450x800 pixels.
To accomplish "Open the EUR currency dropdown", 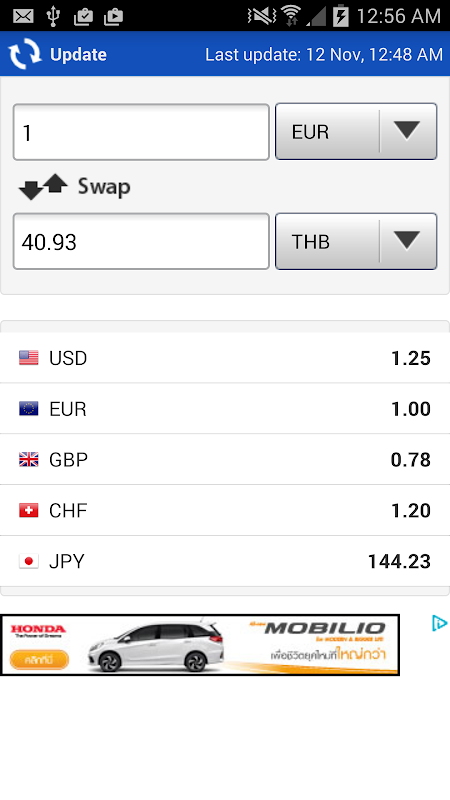I will click(356, 132).
